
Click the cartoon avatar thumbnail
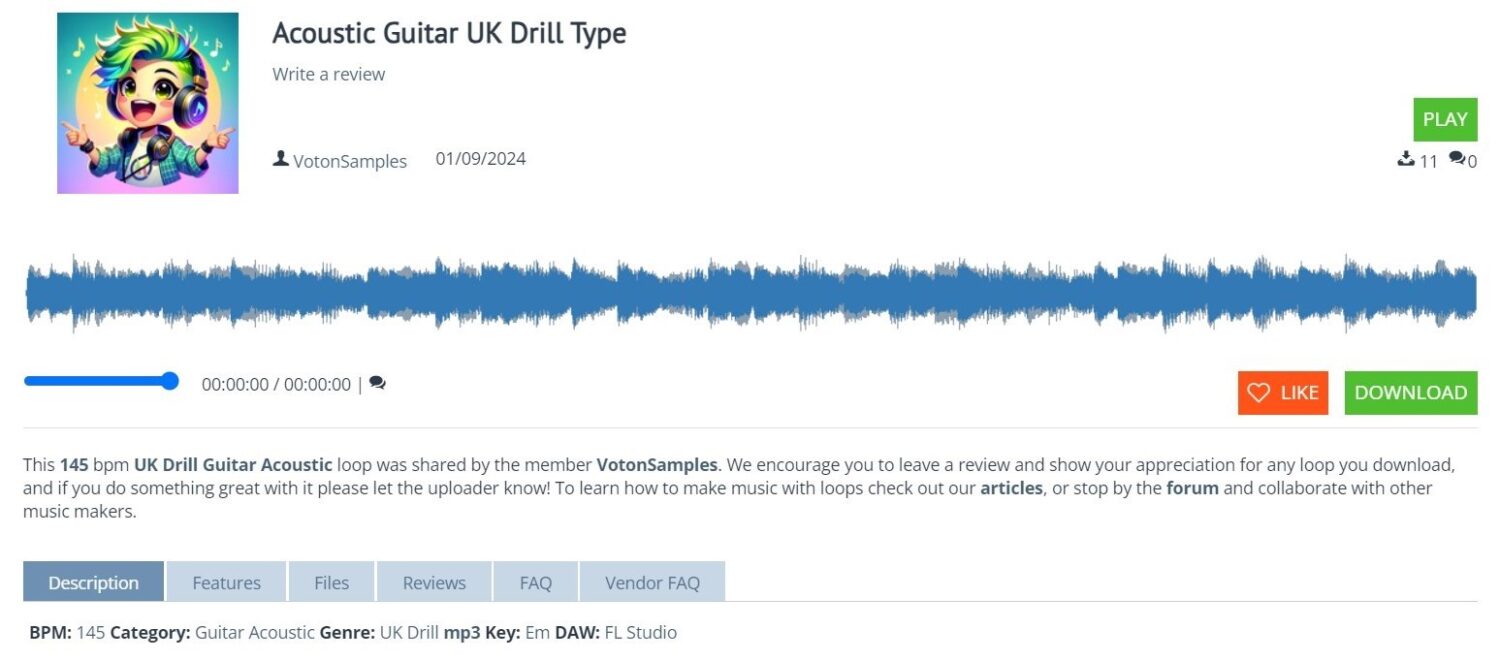tap(148, 103)
